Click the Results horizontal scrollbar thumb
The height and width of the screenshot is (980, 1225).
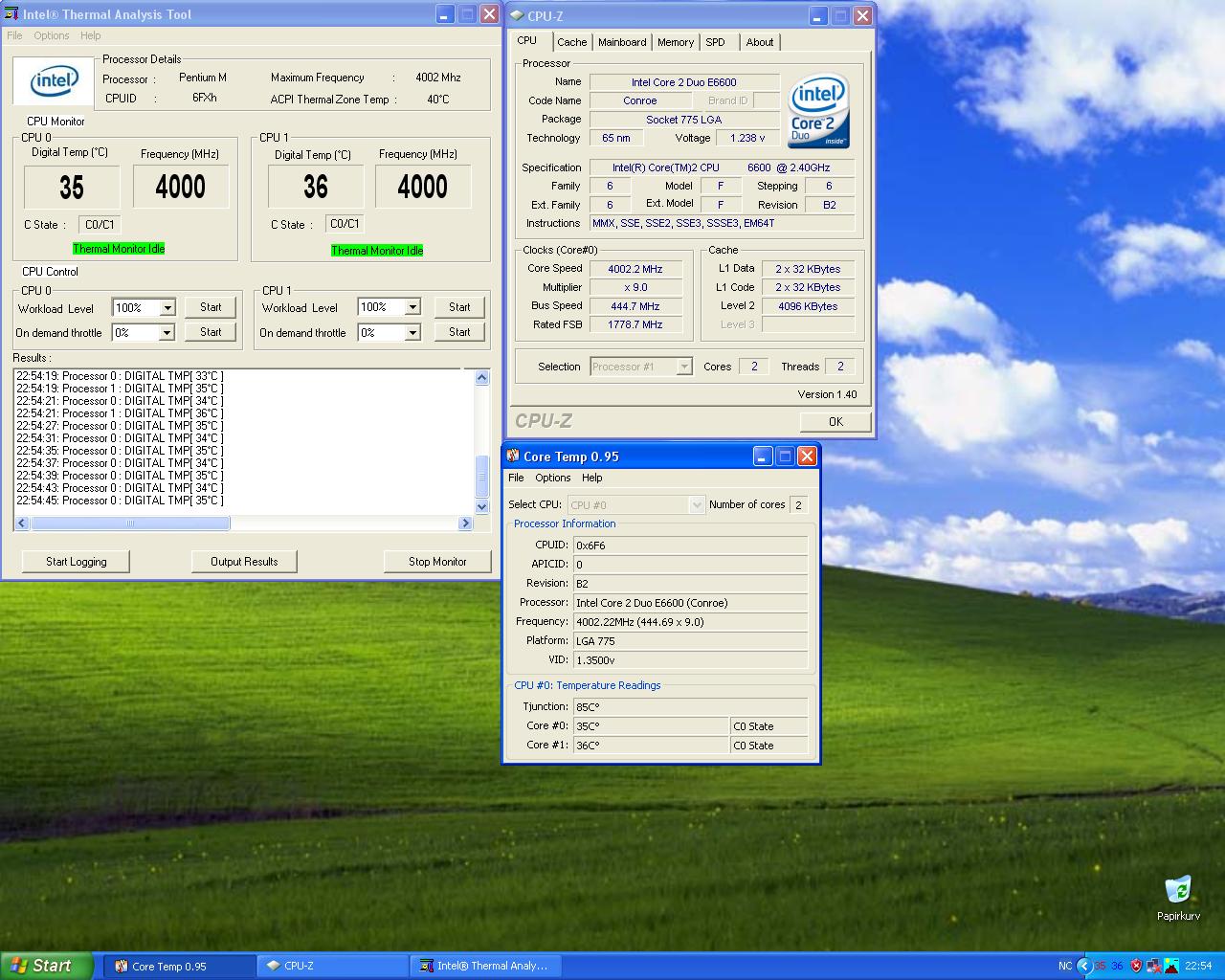130,523
